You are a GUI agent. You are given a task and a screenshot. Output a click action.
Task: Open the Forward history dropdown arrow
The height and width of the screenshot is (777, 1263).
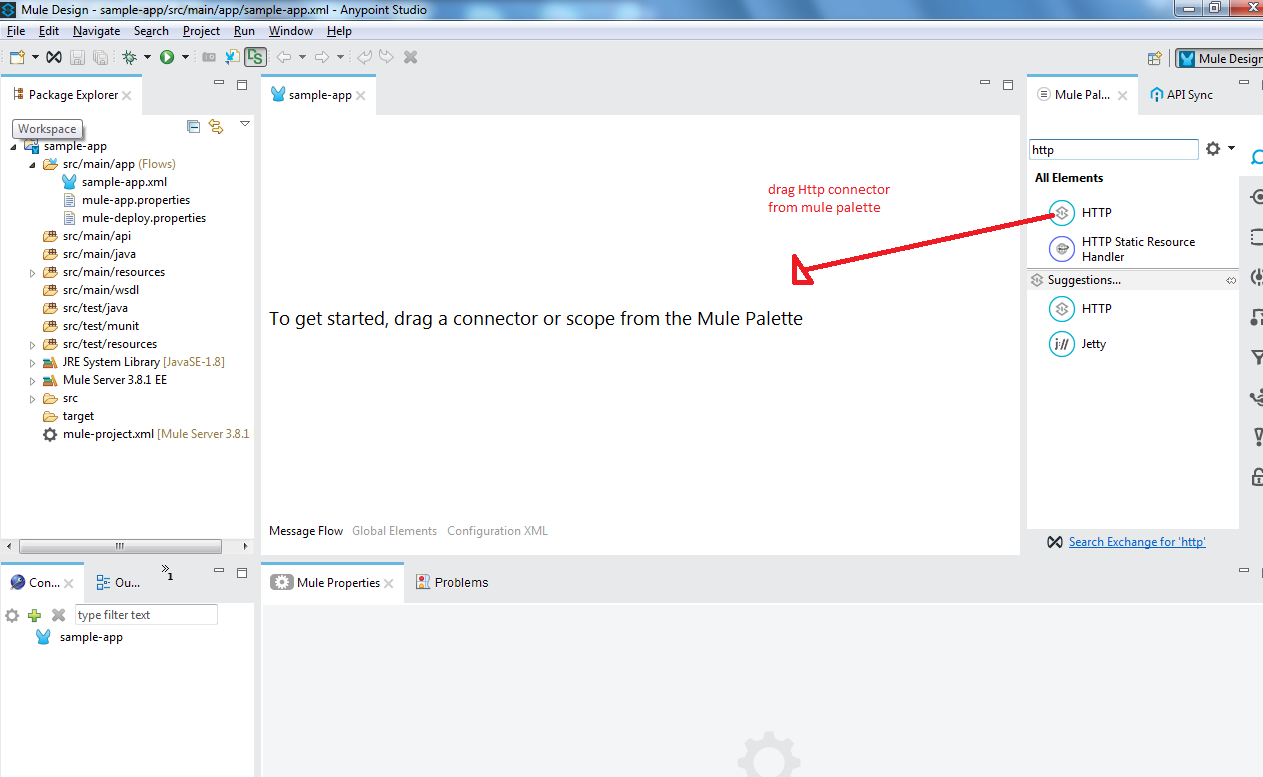click(340, 58)
